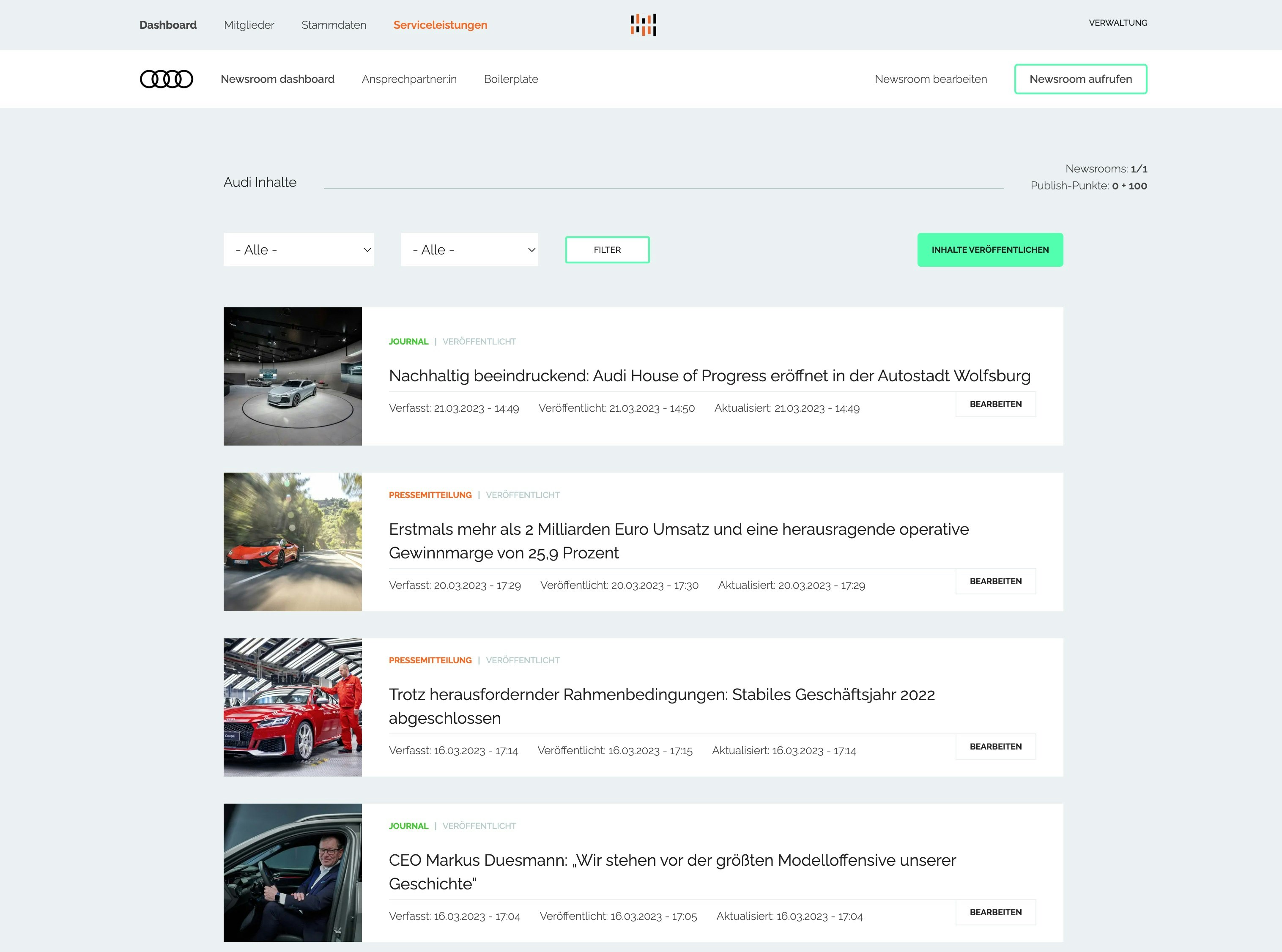Open Stammdaten in top navigation
Image resolution: width=1282 pixels, height=952 pixels.
334,25
